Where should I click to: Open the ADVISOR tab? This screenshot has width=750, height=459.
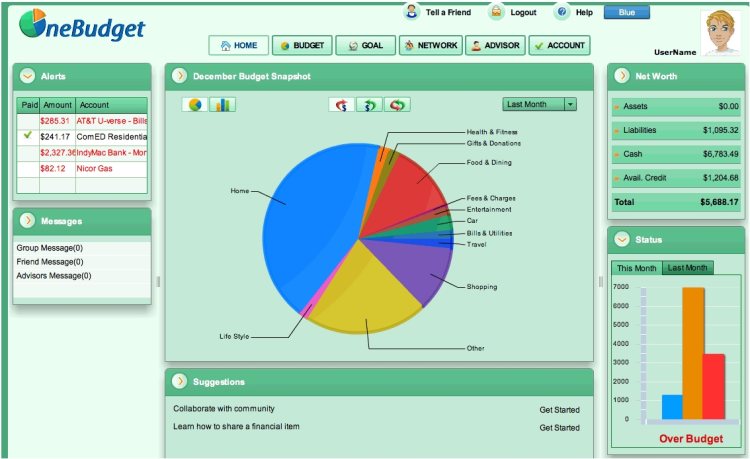(496, 45)
